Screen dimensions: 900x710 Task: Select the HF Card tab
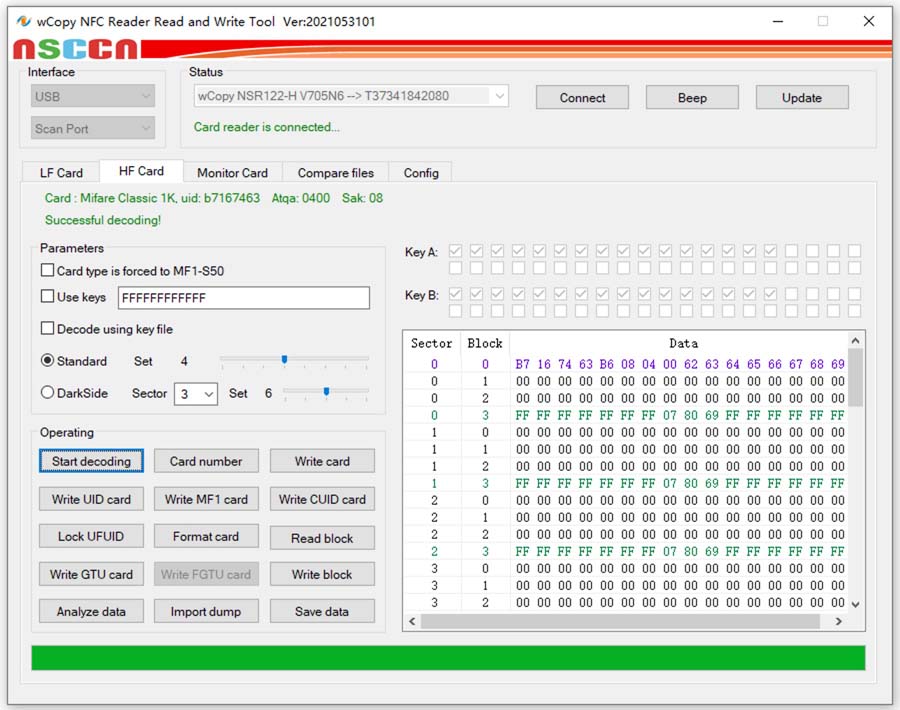pyautogui.click(x=141, y=171)
